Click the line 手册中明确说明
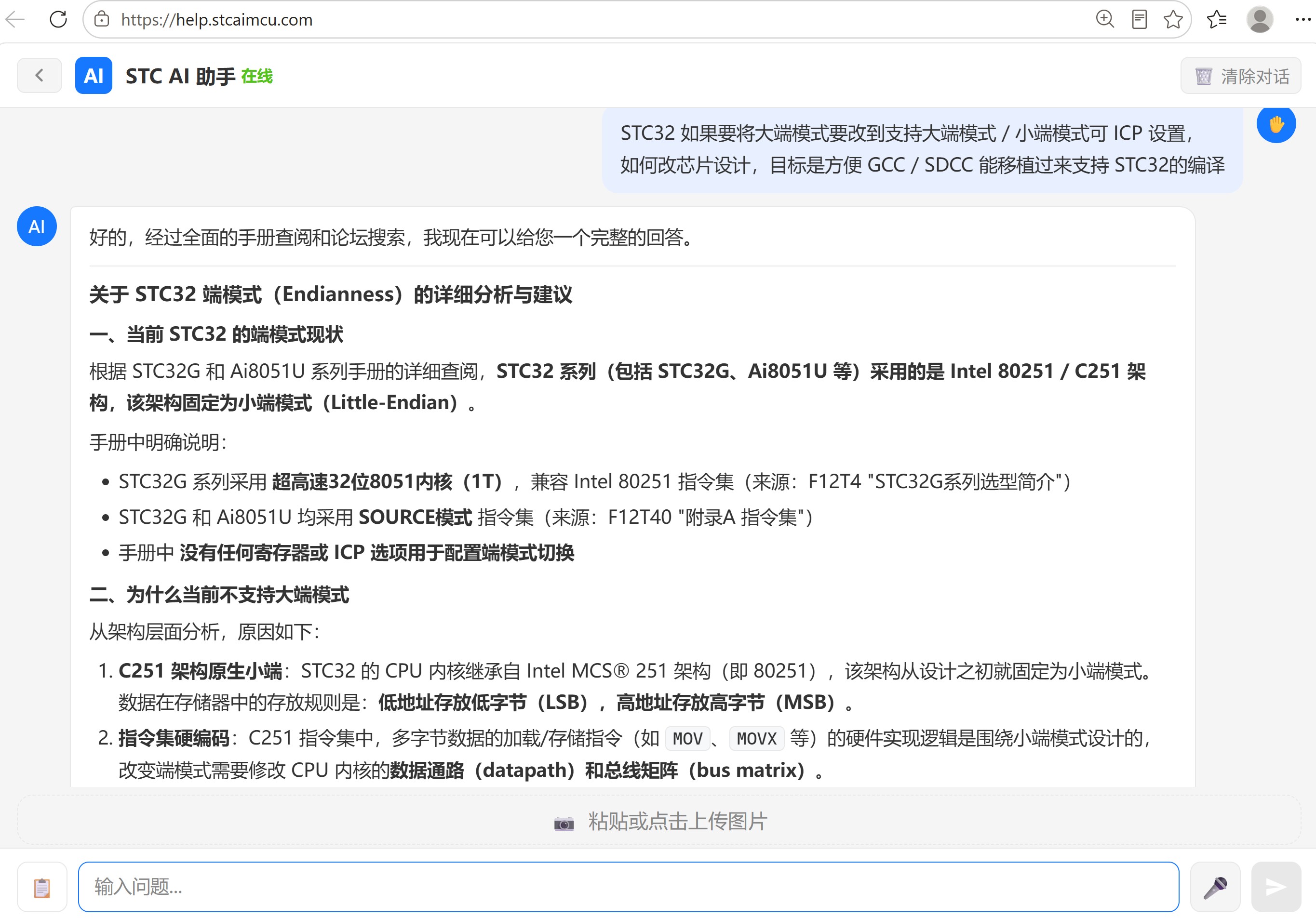Image resolution: width=1316 pixels, height=918 pixels. [x=158, y=442]
